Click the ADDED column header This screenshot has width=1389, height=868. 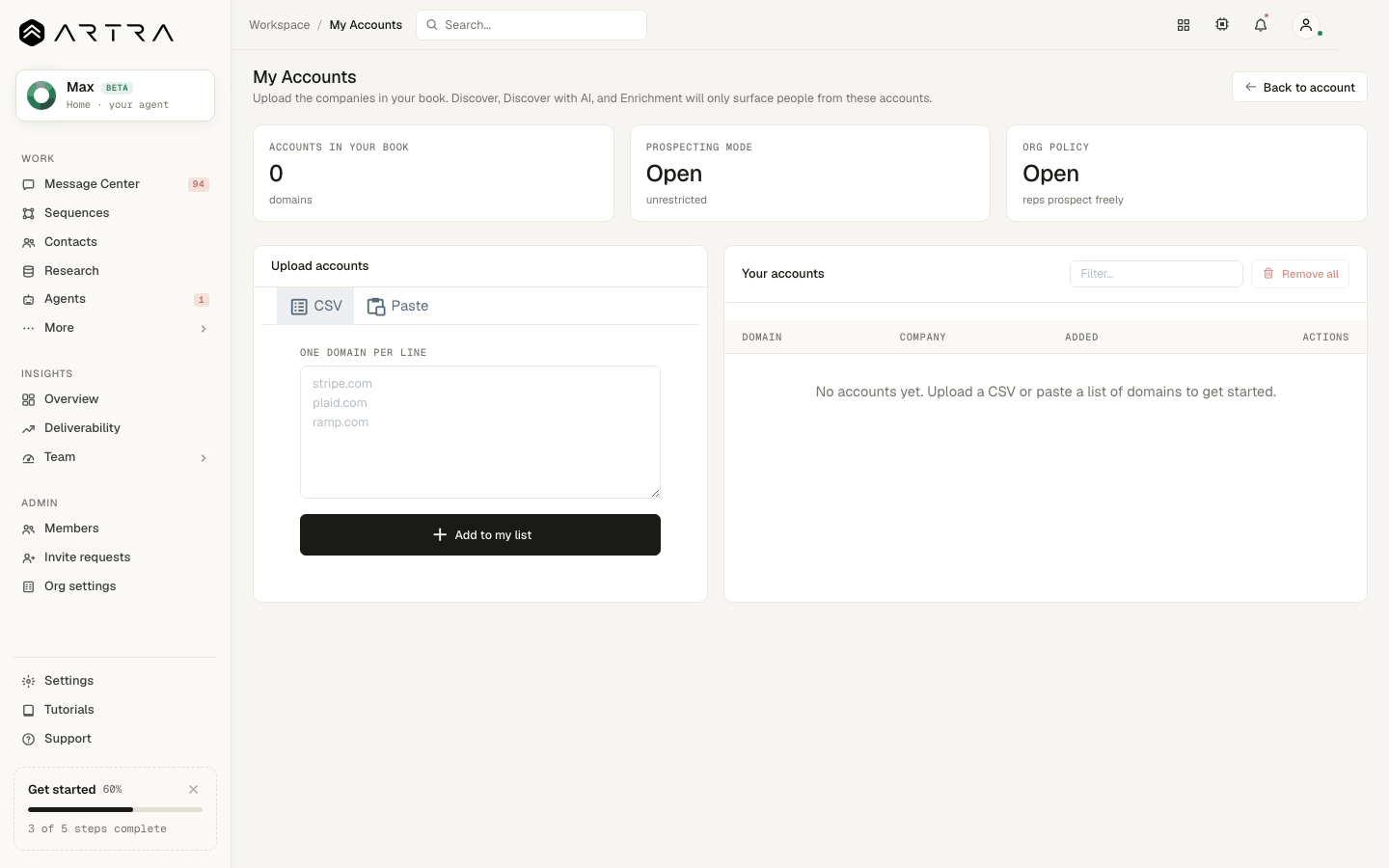coord(1081,338)
